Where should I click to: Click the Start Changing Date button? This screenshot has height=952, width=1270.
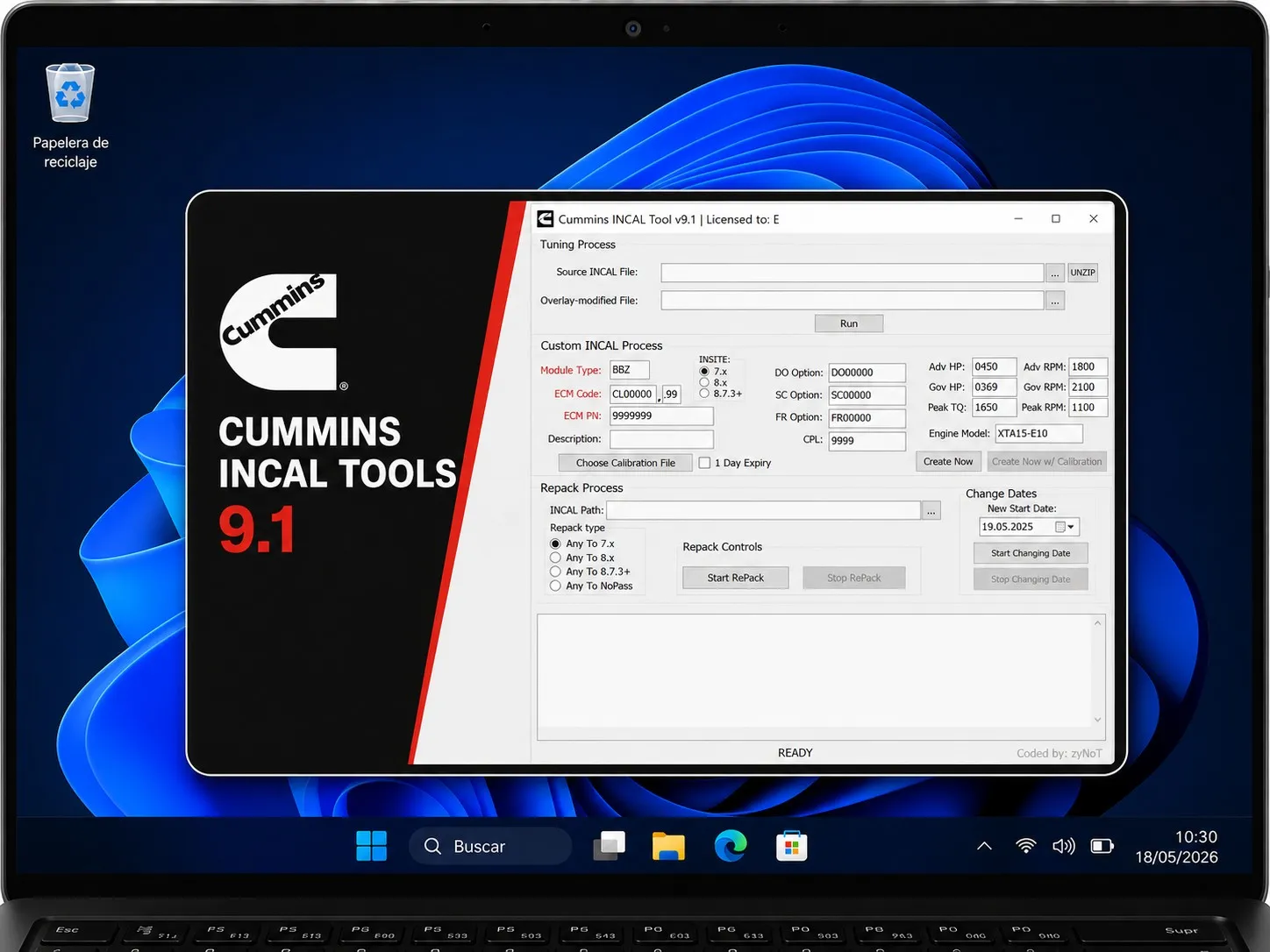point(1031,553)
